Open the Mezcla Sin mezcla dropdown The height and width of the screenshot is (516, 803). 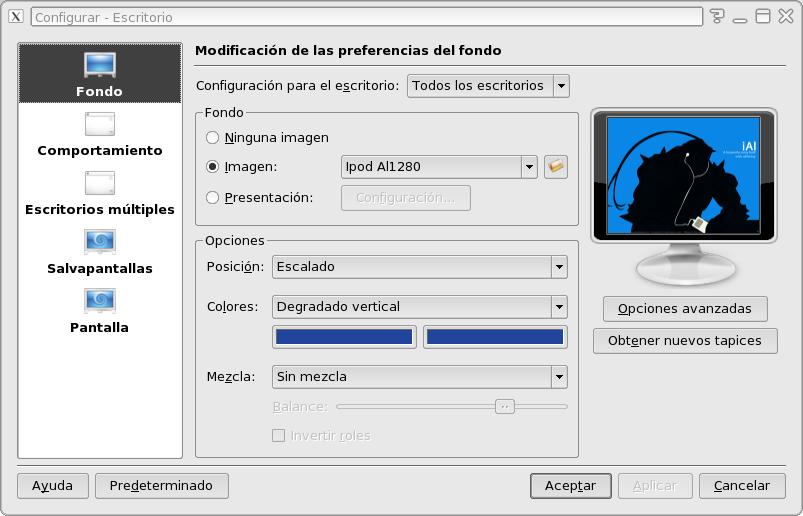tap(419, 377)
